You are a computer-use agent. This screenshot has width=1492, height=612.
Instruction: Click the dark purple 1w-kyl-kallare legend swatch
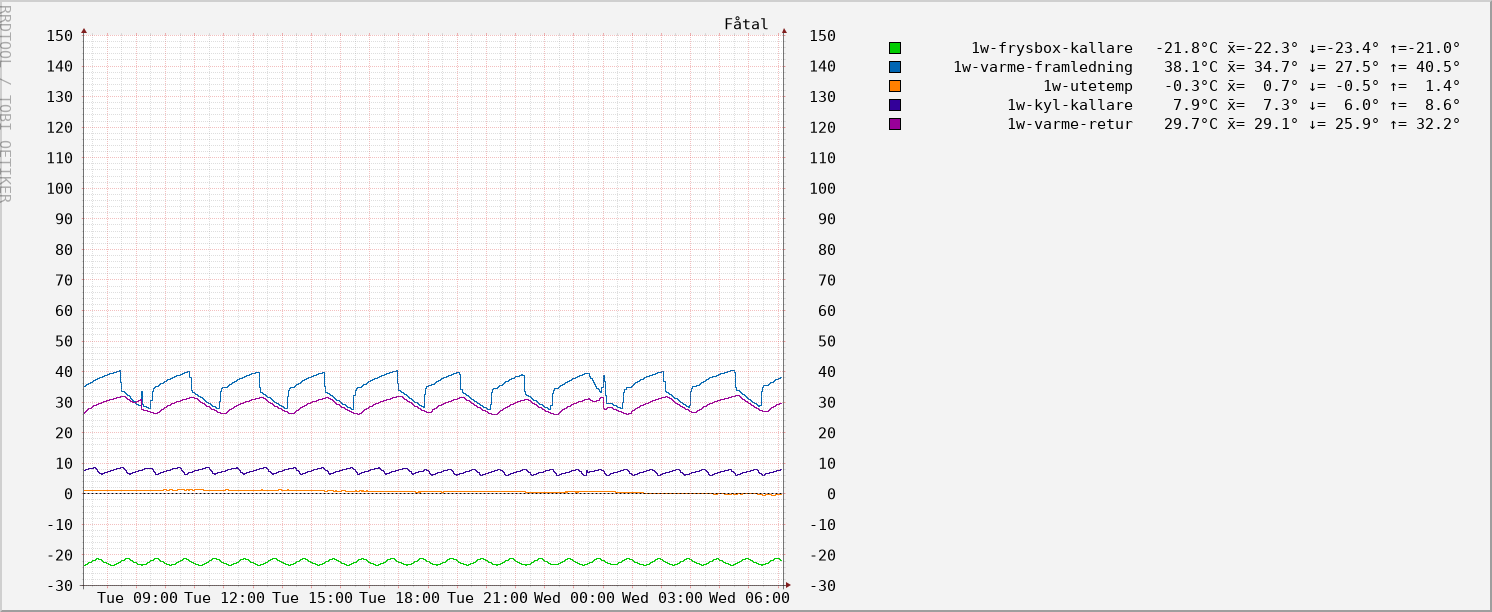click(895, 105)
